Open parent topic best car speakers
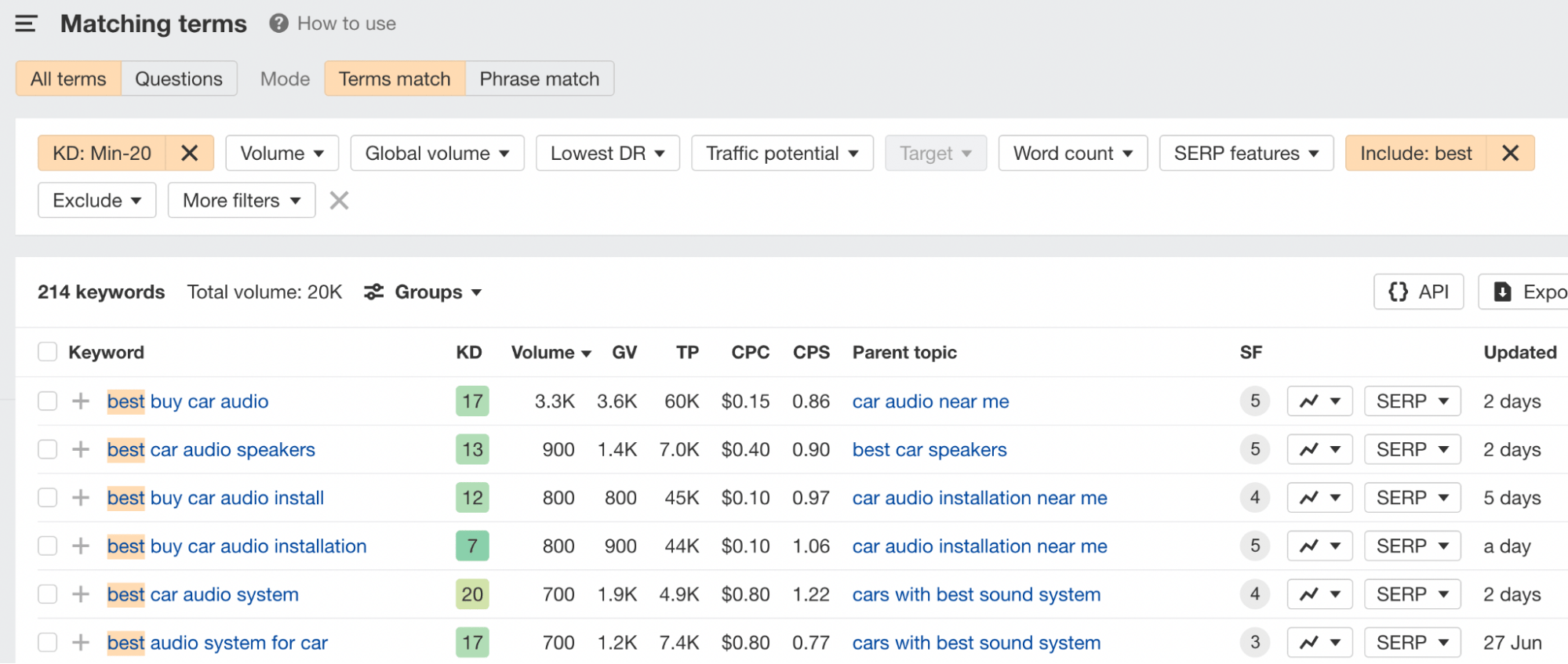The width and height of the screenshot is (1568, 664). 930,449
